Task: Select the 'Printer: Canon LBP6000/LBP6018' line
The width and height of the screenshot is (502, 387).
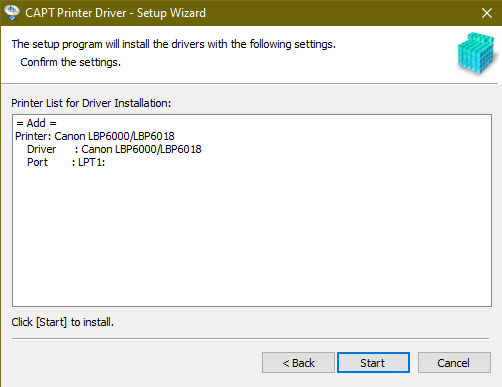Action: (95, 136)
